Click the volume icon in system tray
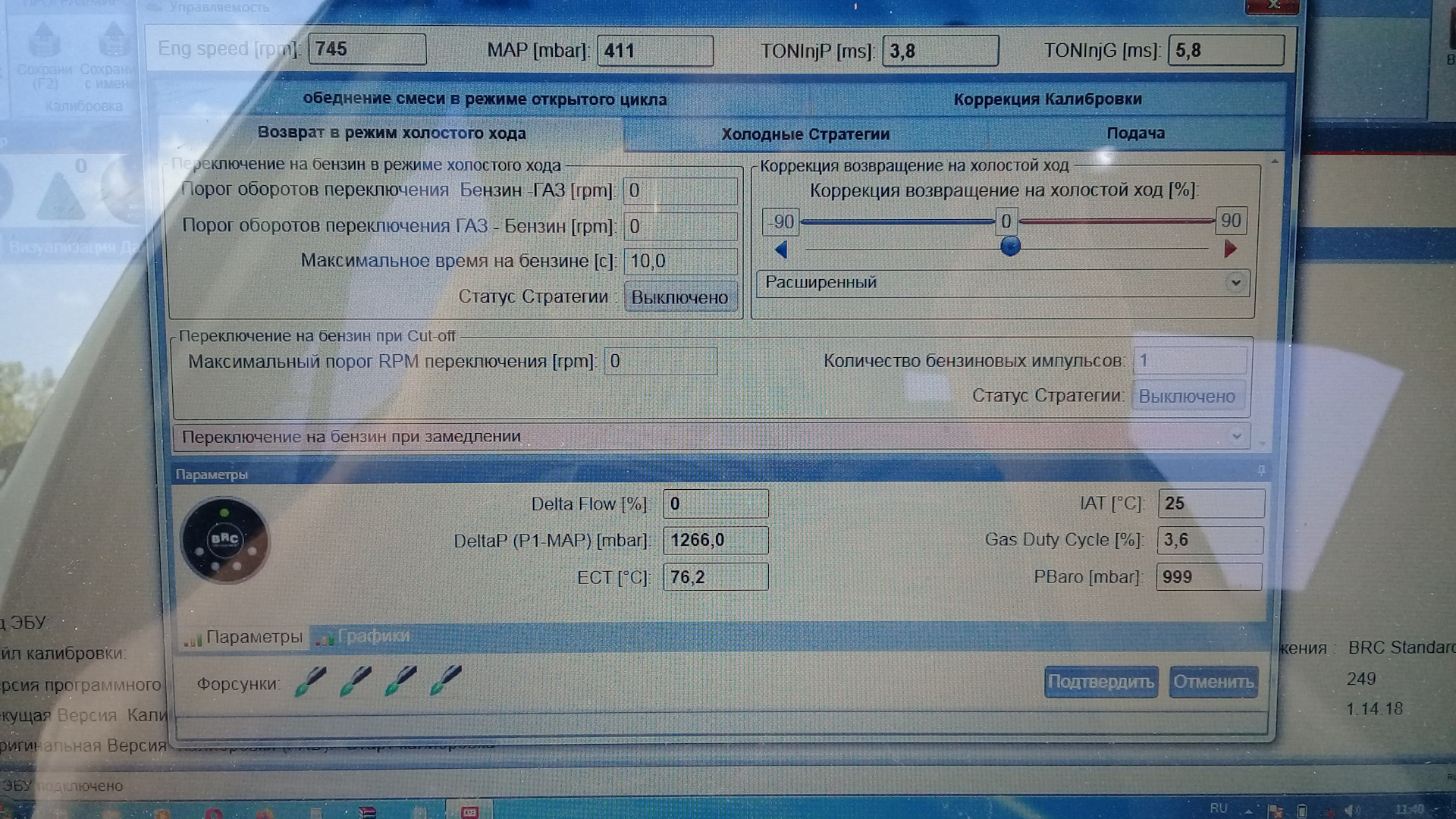 pyautogui.click(x=1353, y=810)
